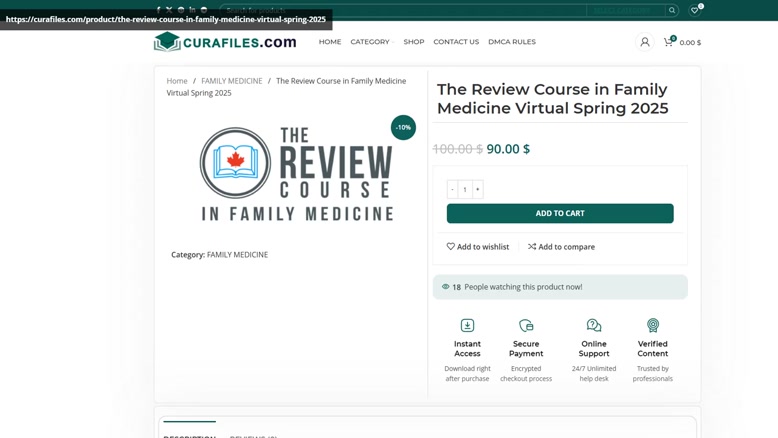Screen dimensions: 778x438
Task: Click the CURAFILES.com logo
Action: coord(225,42)
